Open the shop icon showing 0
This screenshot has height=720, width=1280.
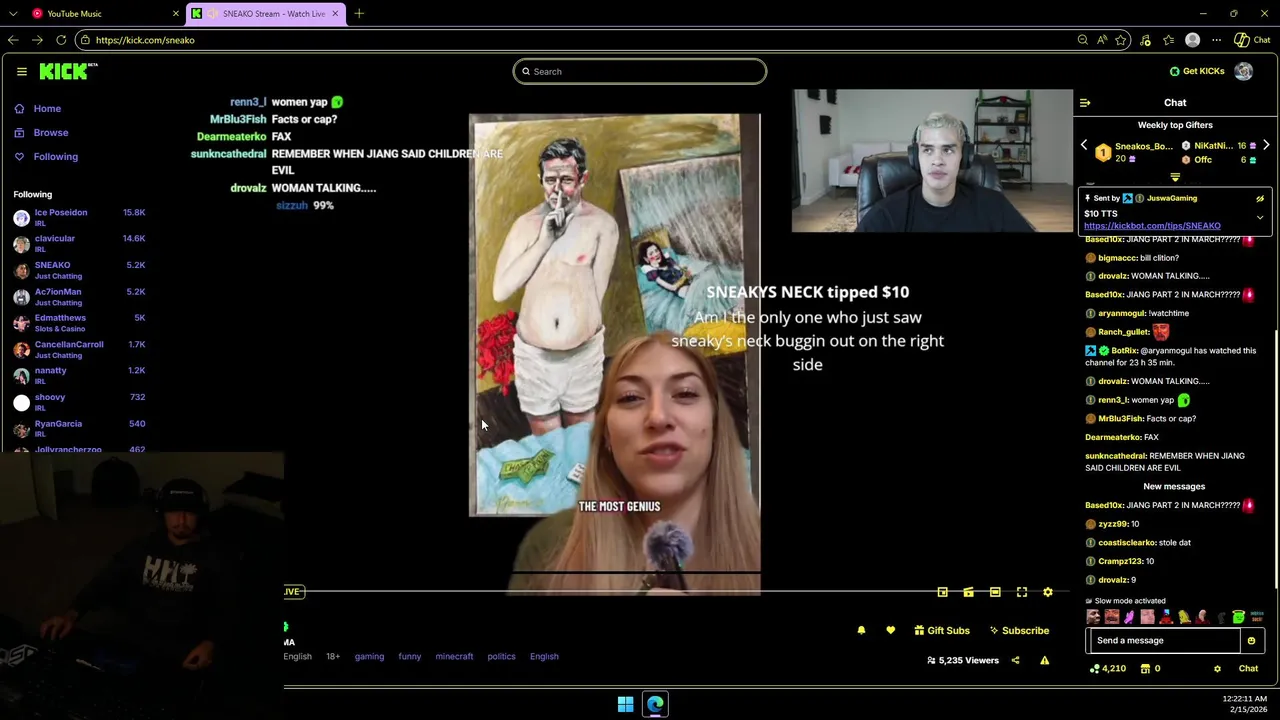coord(1150,669)
